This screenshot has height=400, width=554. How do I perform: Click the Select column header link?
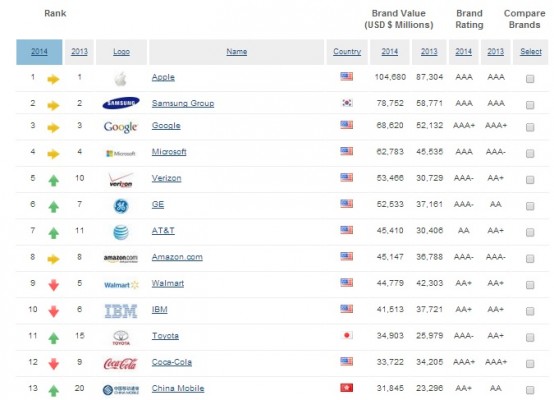[531, 52]
